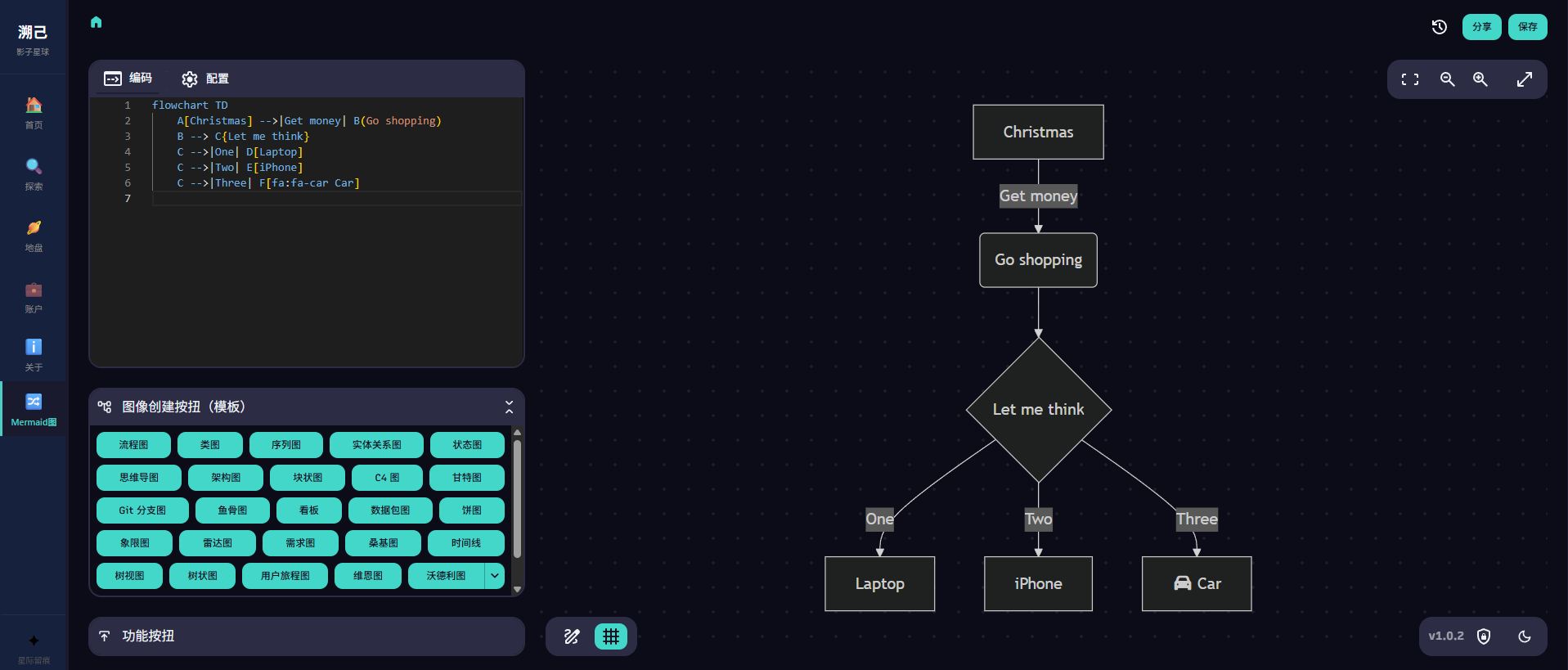Click the empty line 7 in code editor

pyautogui.click(x=337, y=199)
